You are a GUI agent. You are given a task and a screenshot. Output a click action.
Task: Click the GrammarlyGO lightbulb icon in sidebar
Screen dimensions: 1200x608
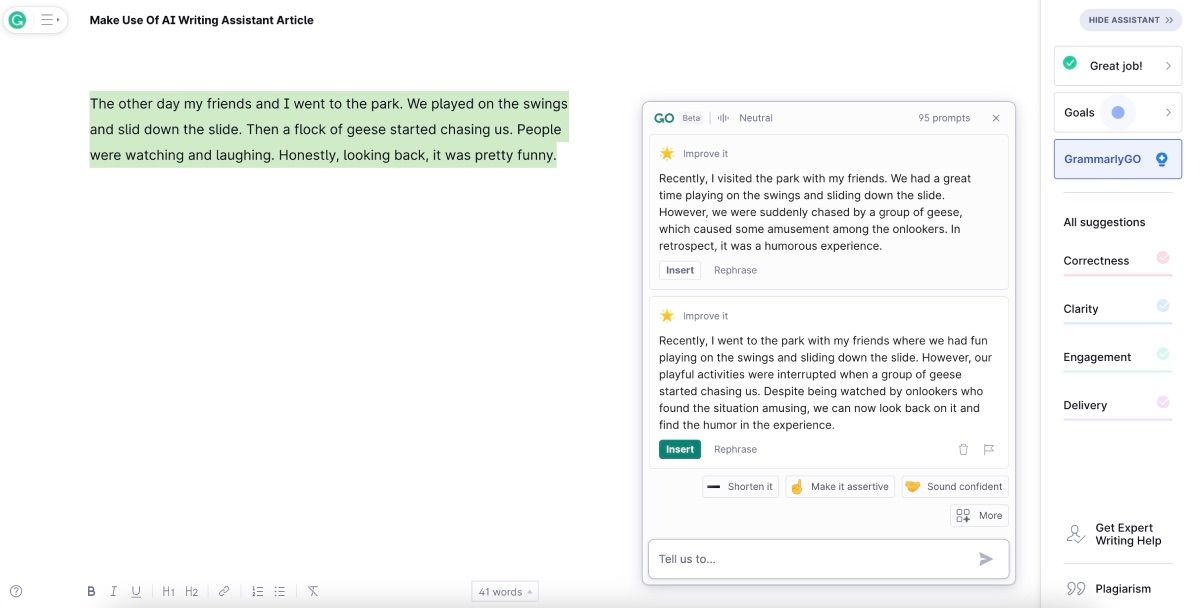(x=1161, y=159)
